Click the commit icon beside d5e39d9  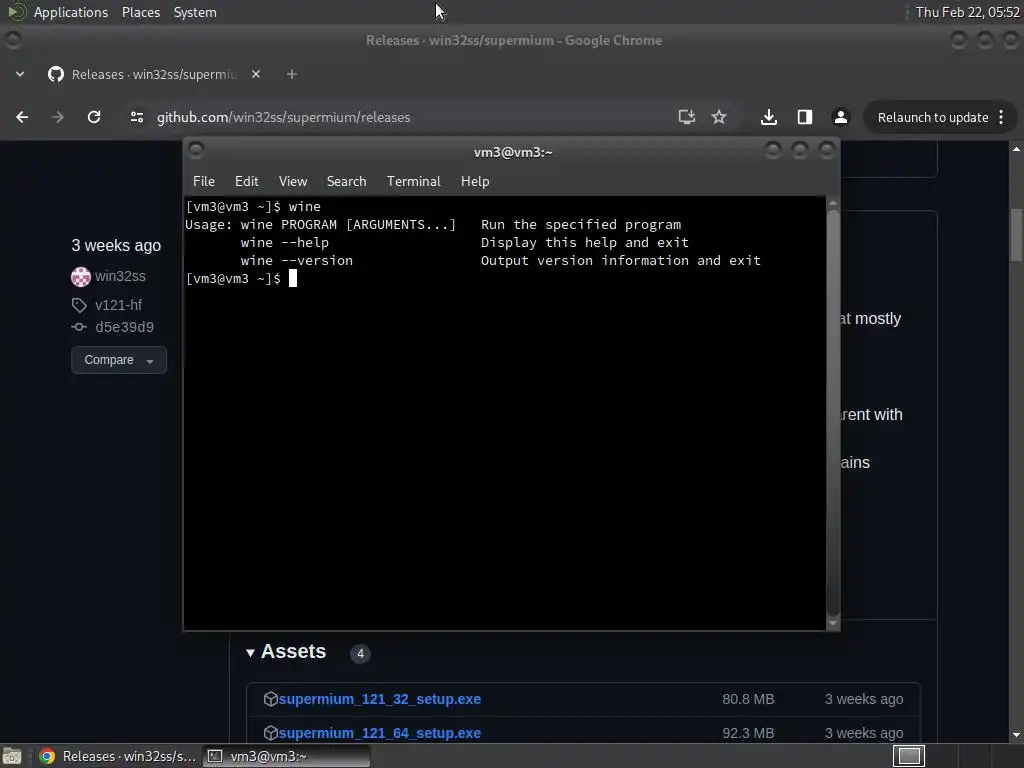pyautogui.click(x=79, y=327)
